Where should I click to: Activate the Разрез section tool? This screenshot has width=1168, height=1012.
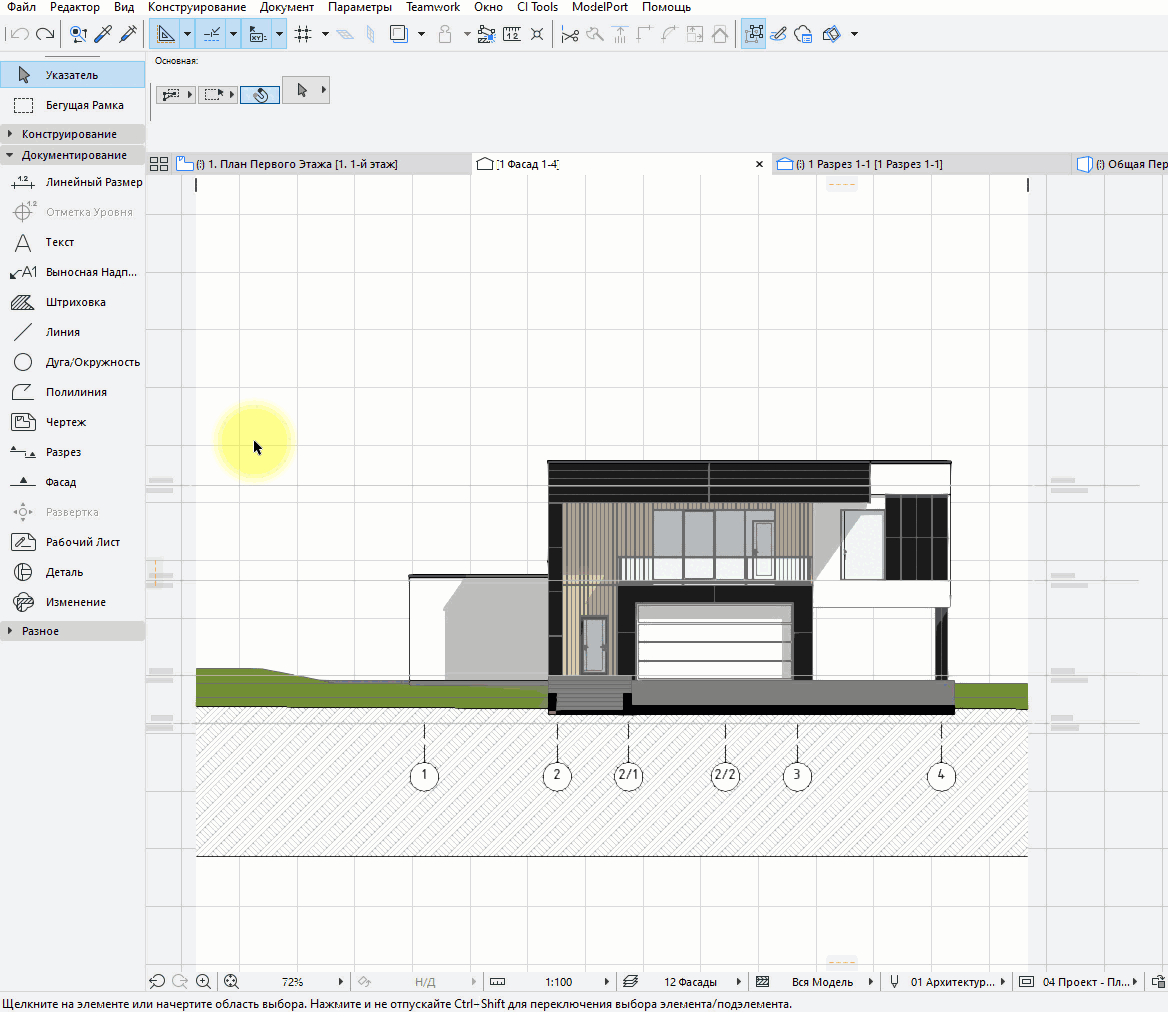tap(63, 452)
